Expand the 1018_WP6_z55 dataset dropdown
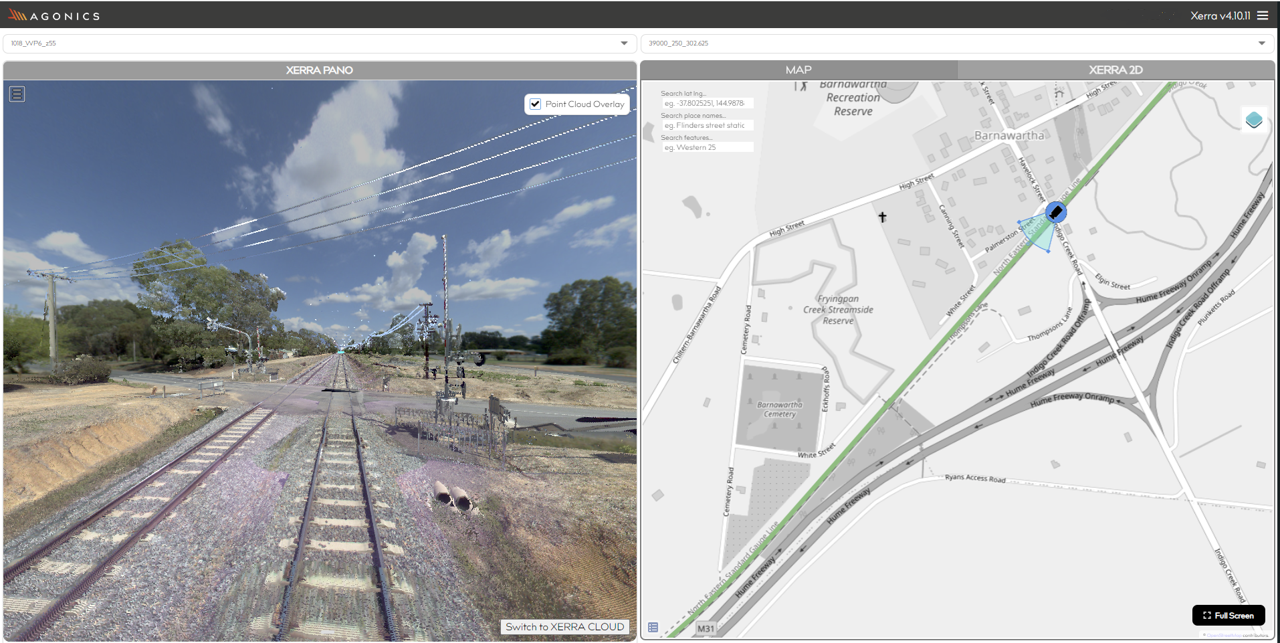 point(319,44)
